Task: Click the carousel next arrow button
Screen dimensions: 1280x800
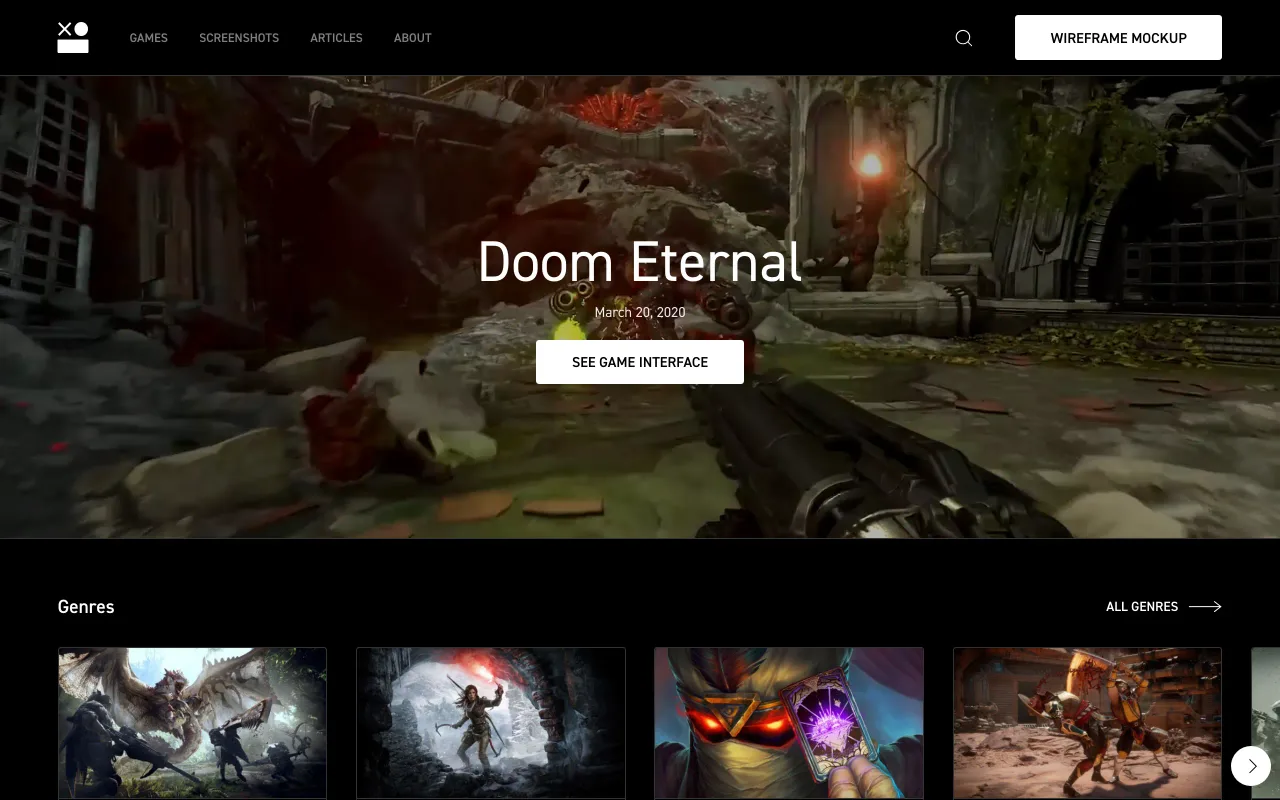Action: [1251, 766]
